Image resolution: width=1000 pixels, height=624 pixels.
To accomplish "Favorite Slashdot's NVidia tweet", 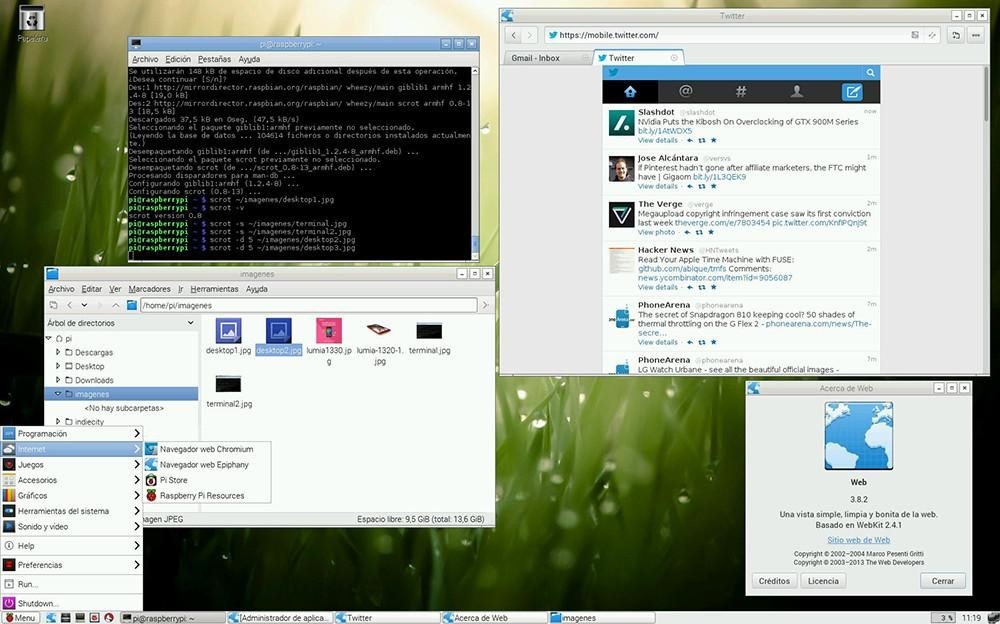I will tap(714, 140).
